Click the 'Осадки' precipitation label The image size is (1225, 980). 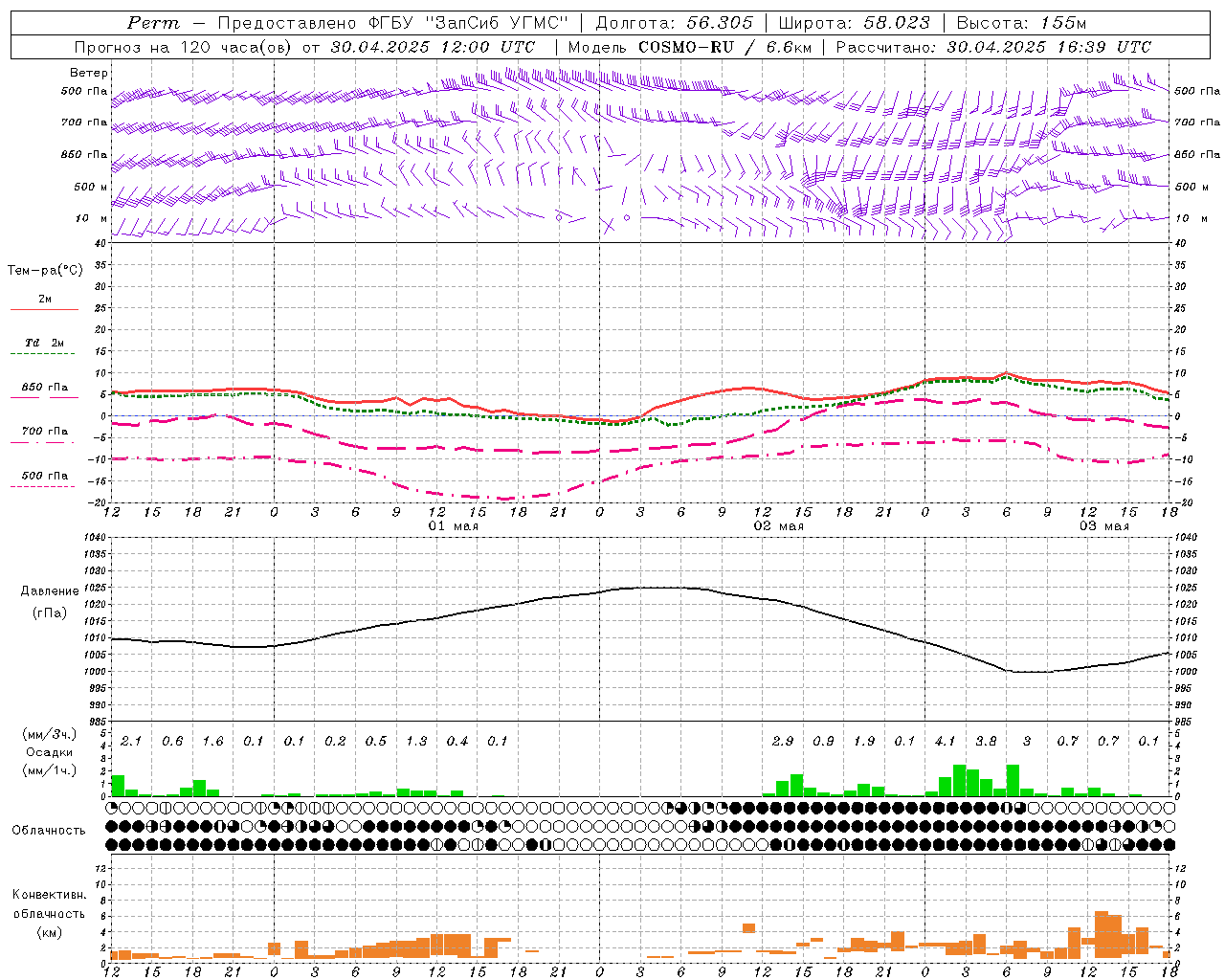click(x=49, y=752)
